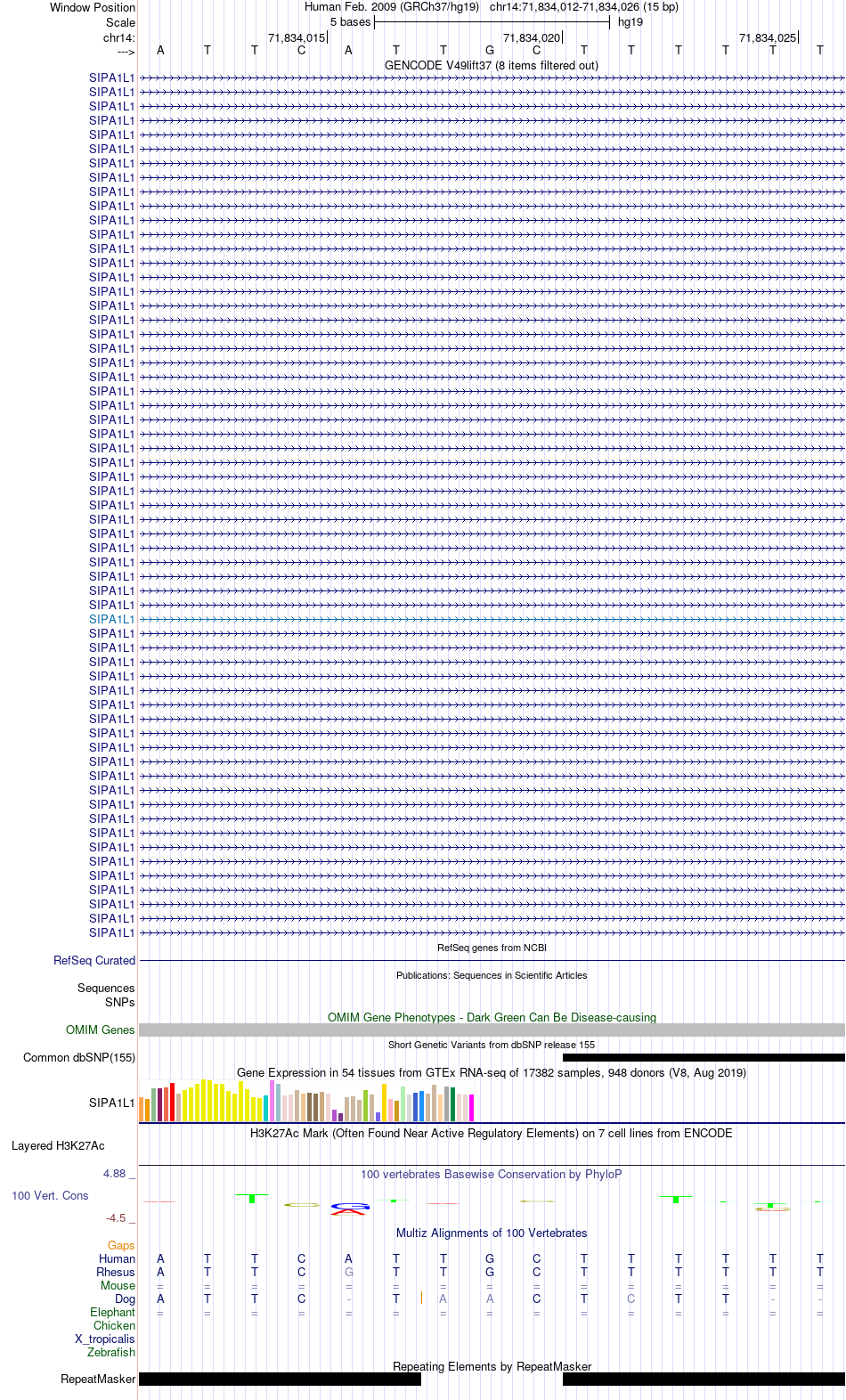Click SIPA1L1 label beside GTEx bar chart
The width and height of the screenshot is (846, 1400).
[111, 1103]
